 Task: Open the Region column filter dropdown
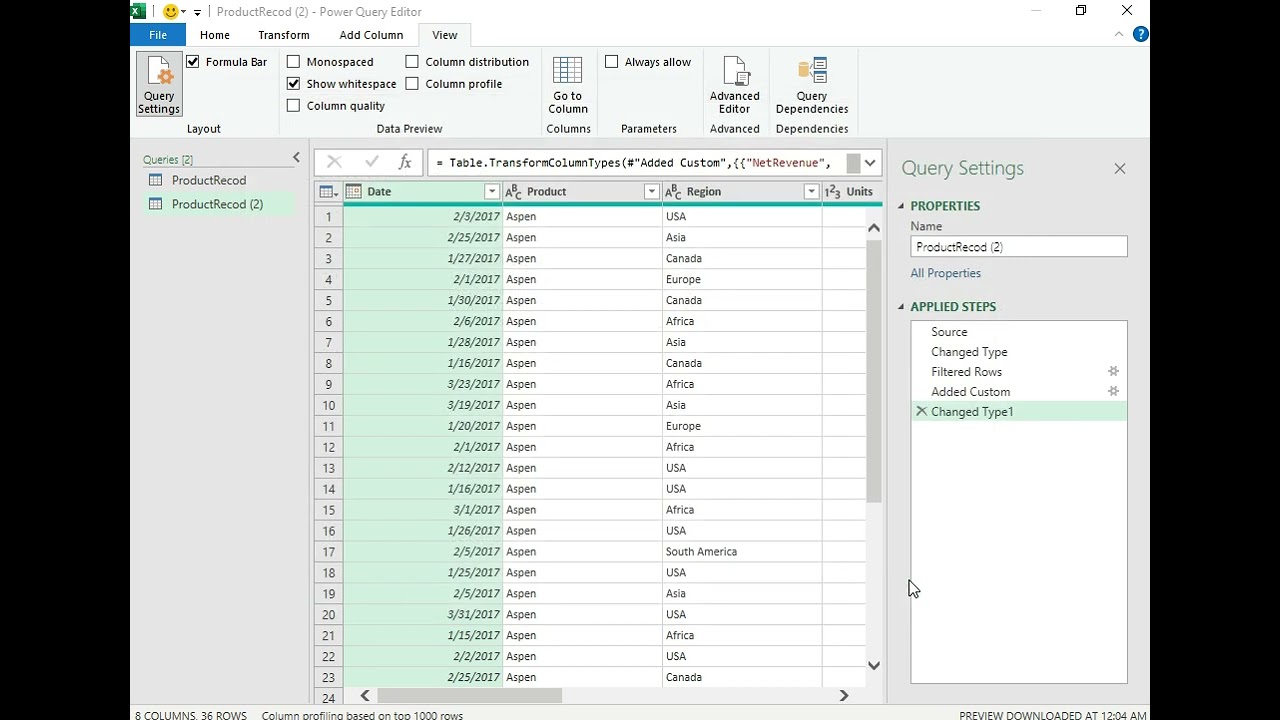click(811, 192)
